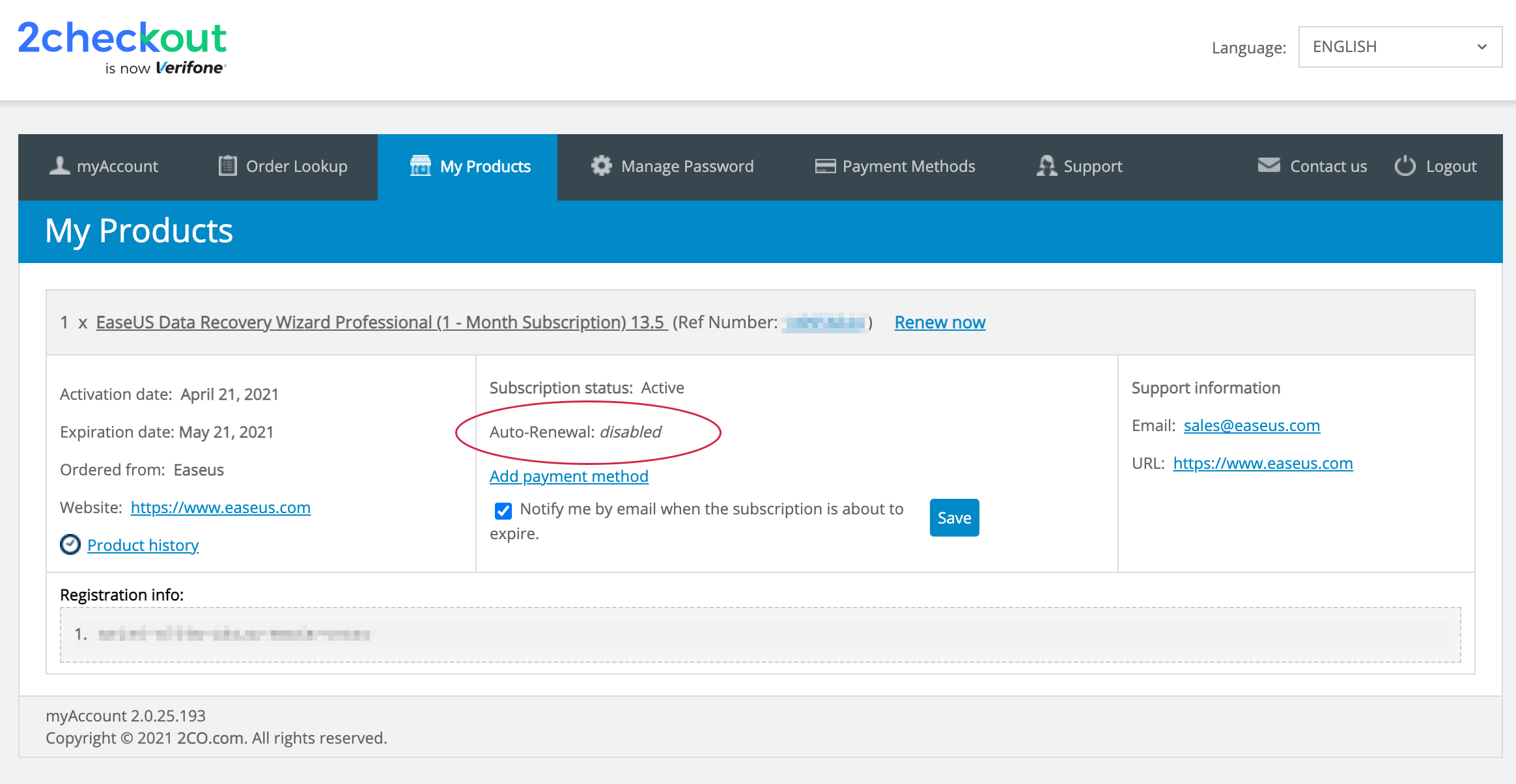
Task: Click the Payment Methods card icon
Action: (825, 166)
